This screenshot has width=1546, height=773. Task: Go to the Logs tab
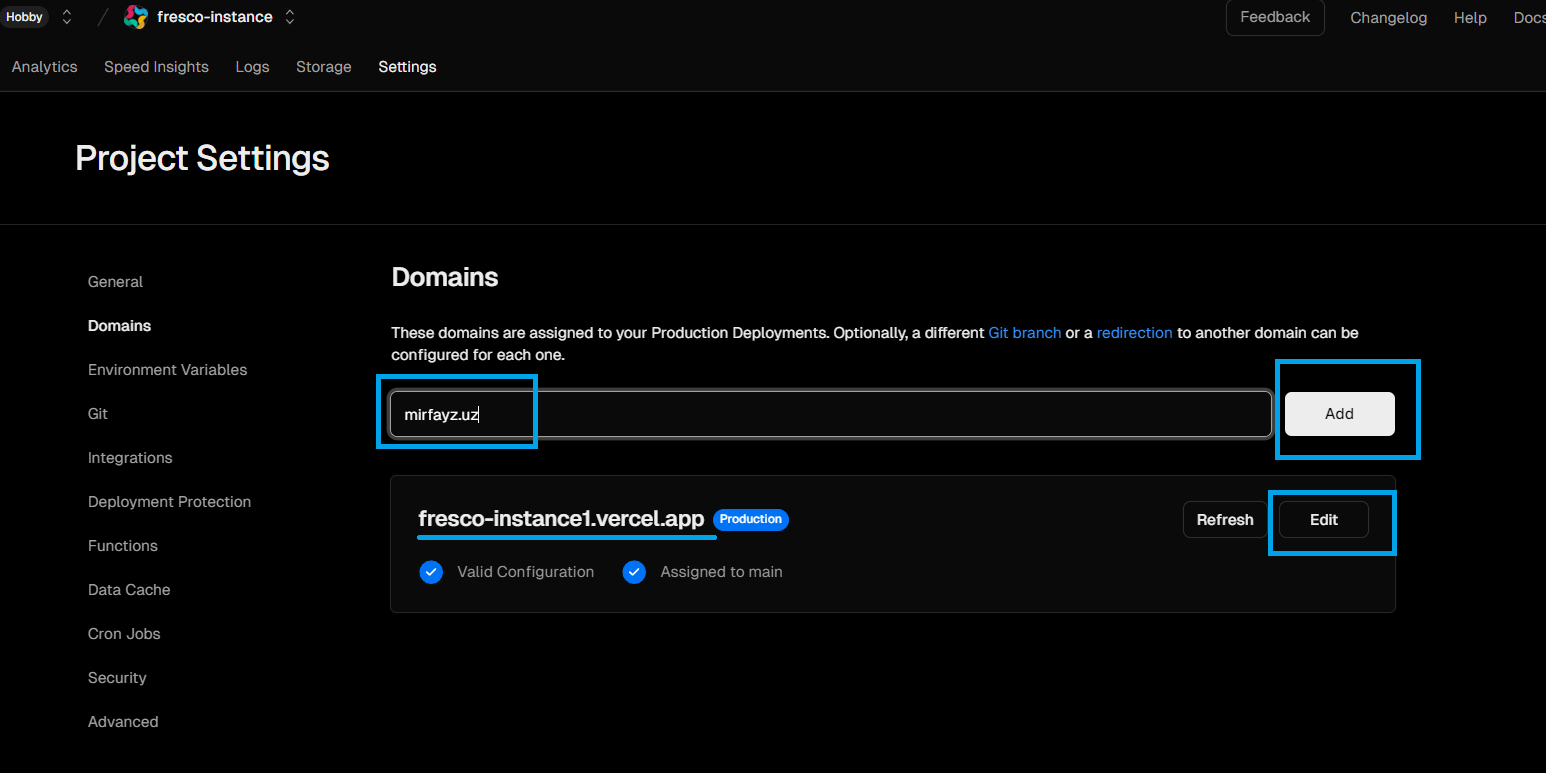coord(252,67)
